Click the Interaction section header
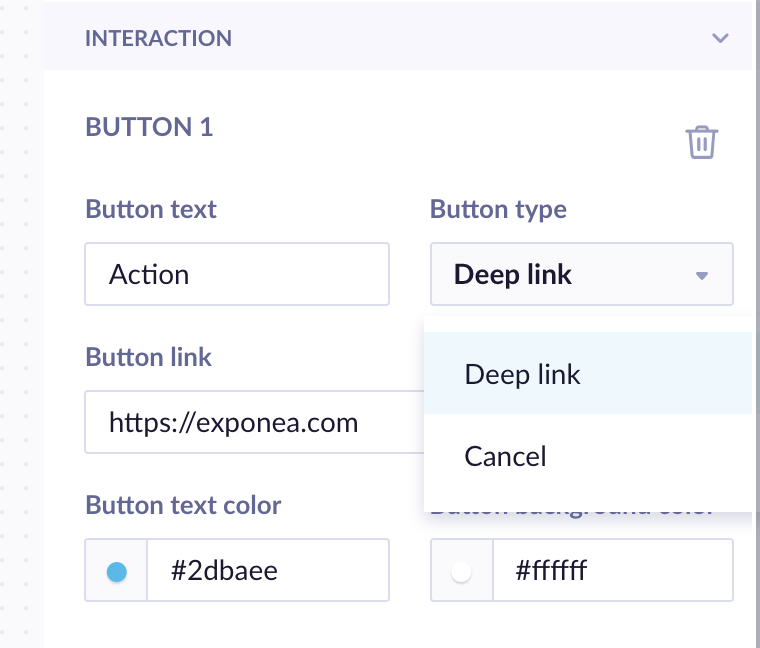The height and width of the screenshot is (648, 760). pyautogui.click(x=159, y=39)
